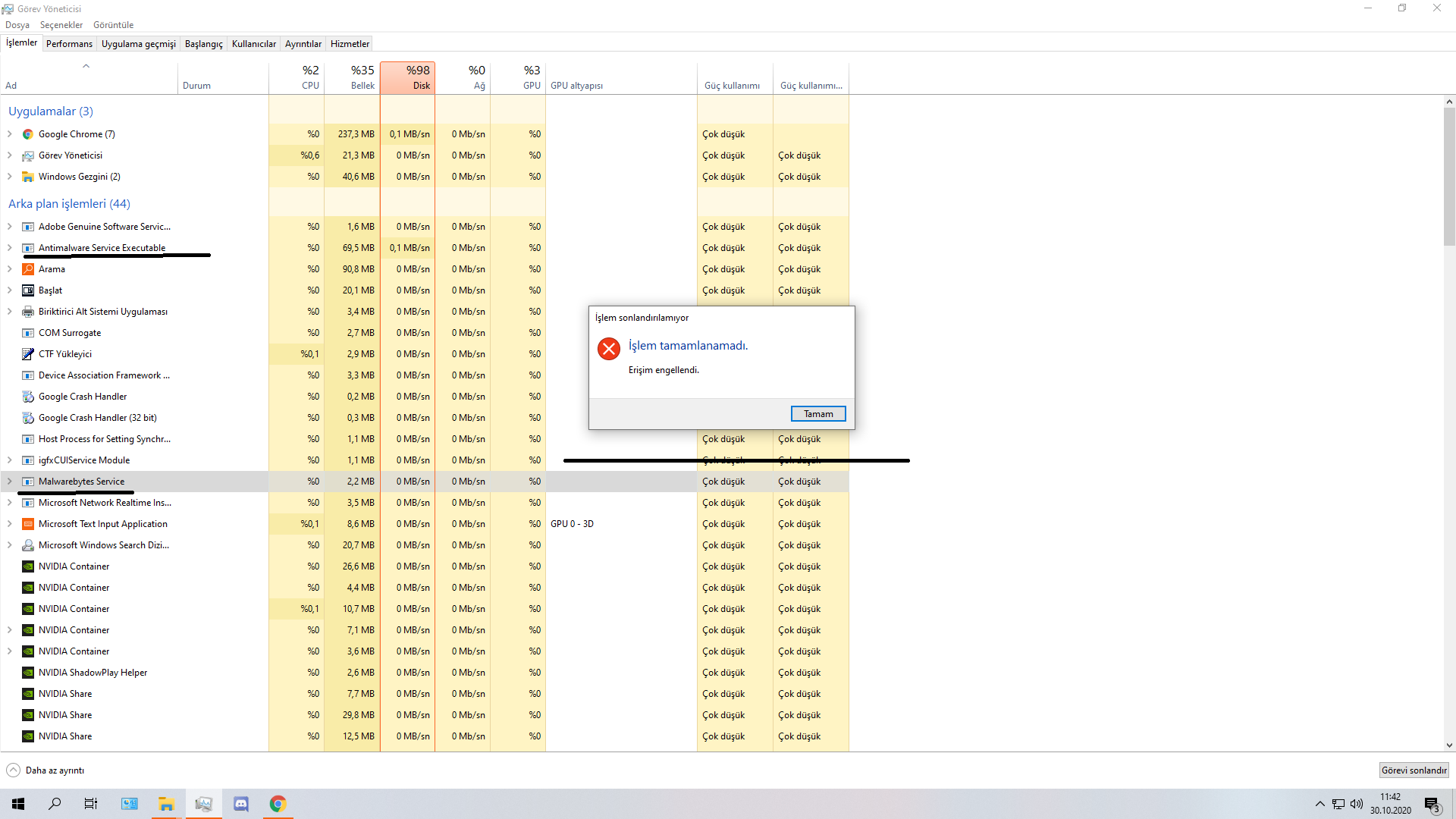Click the Biriktirici Alt Sistemi printer icon

[x=28, y=312]
